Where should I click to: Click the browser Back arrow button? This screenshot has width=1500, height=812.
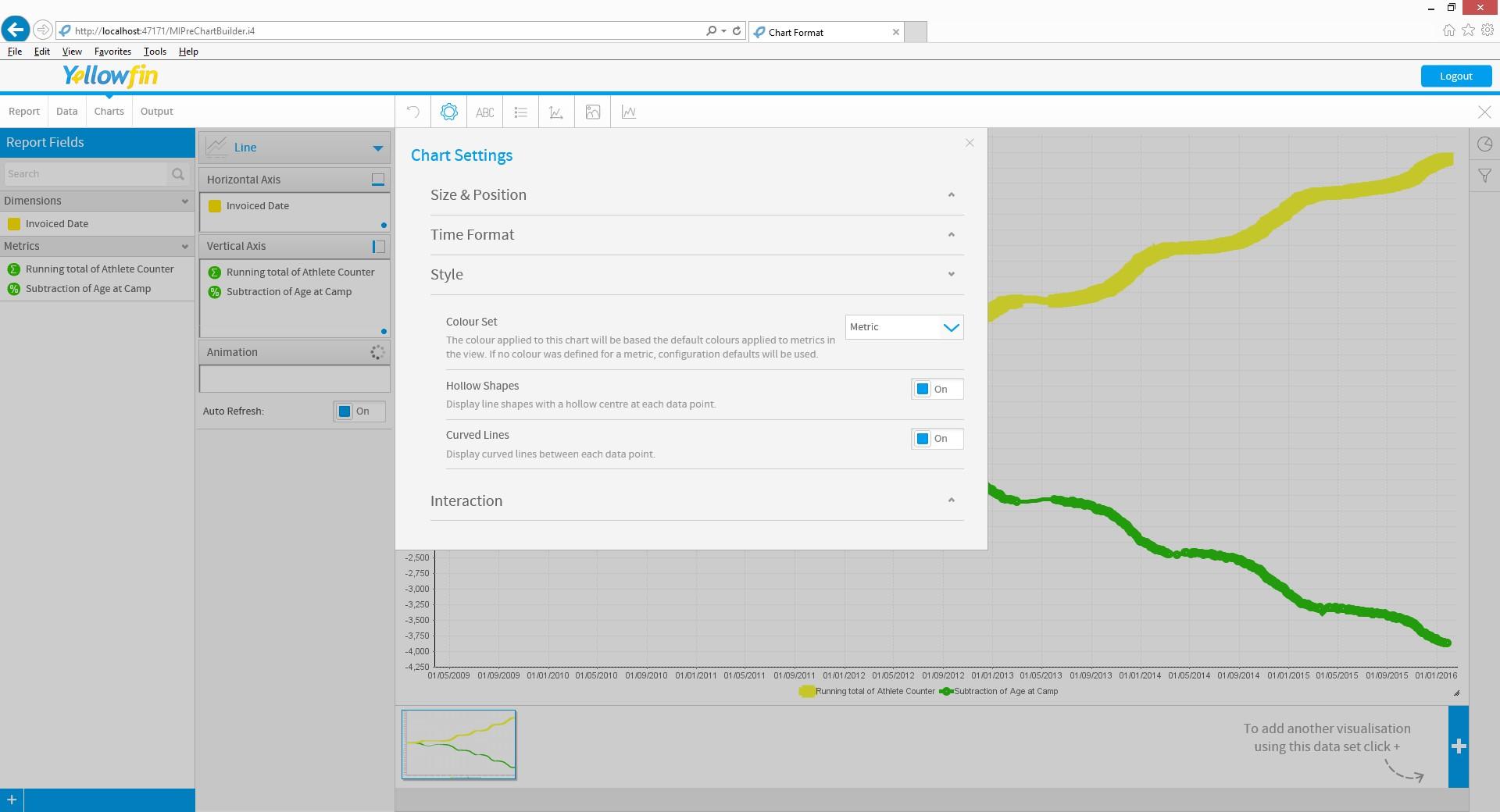(x=16, y=30)
